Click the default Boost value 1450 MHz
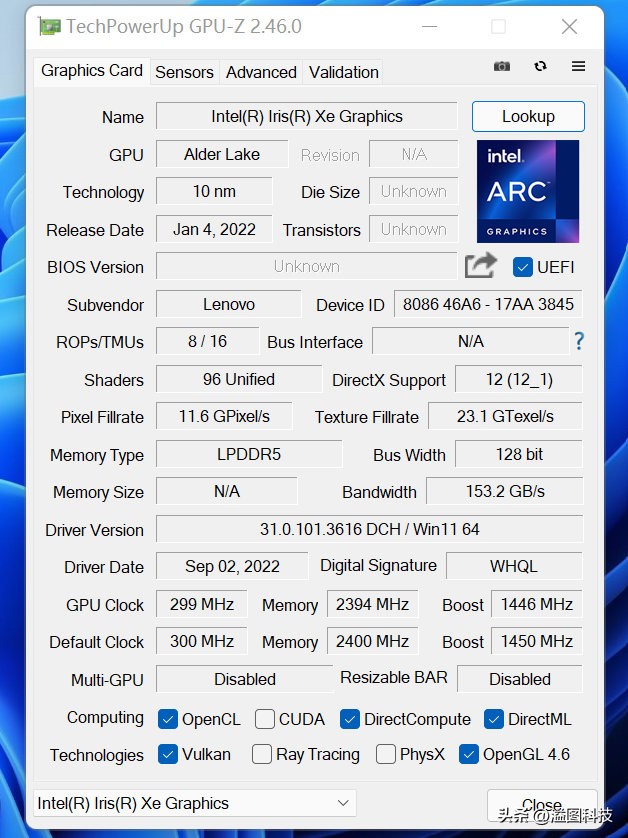 (x=536, y=641)
